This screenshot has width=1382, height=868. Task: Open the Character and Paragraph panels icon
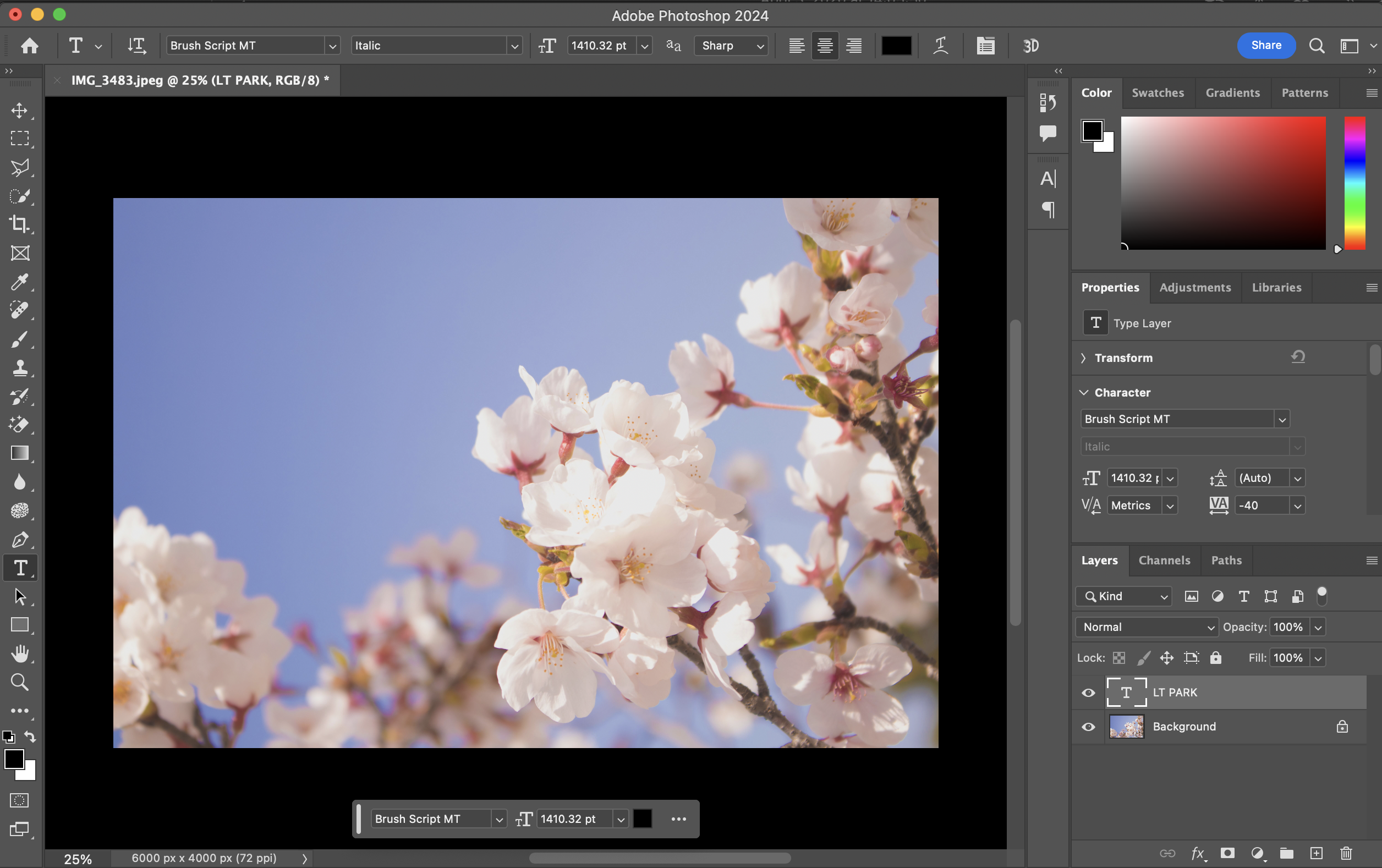(x=985, y=45)
